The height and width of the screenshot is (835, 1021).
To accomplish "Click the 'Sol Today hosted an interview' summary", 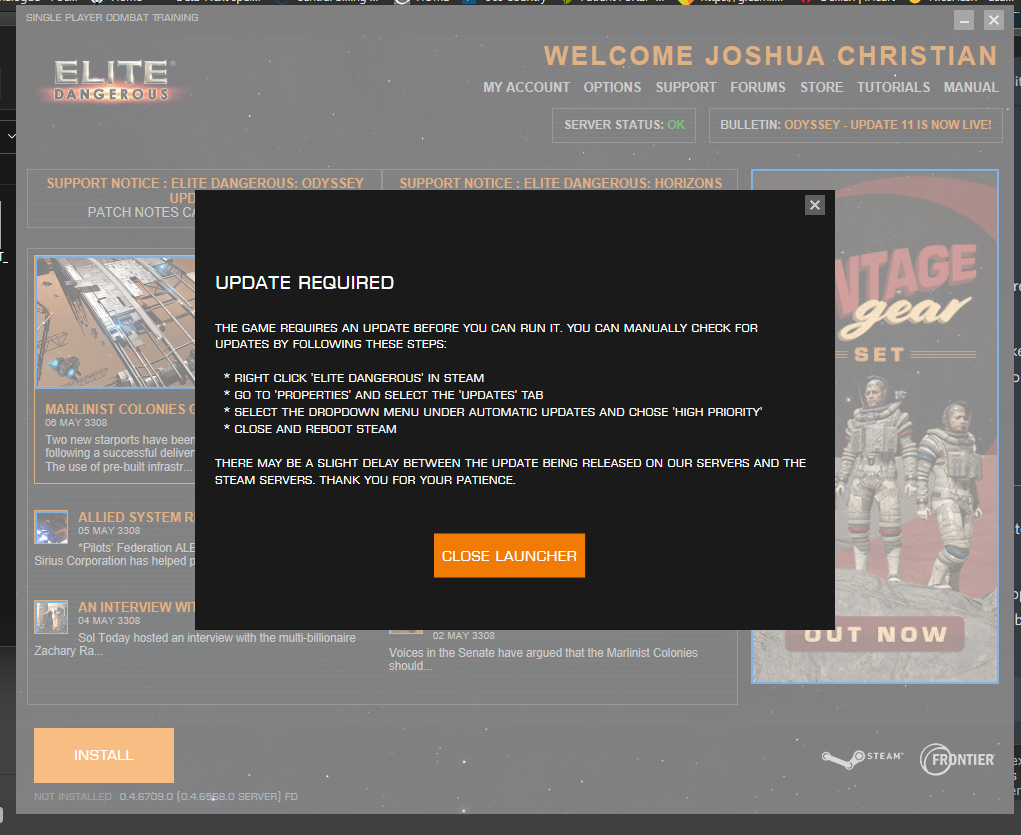I will pyautogui.click(x=195, y=644).
